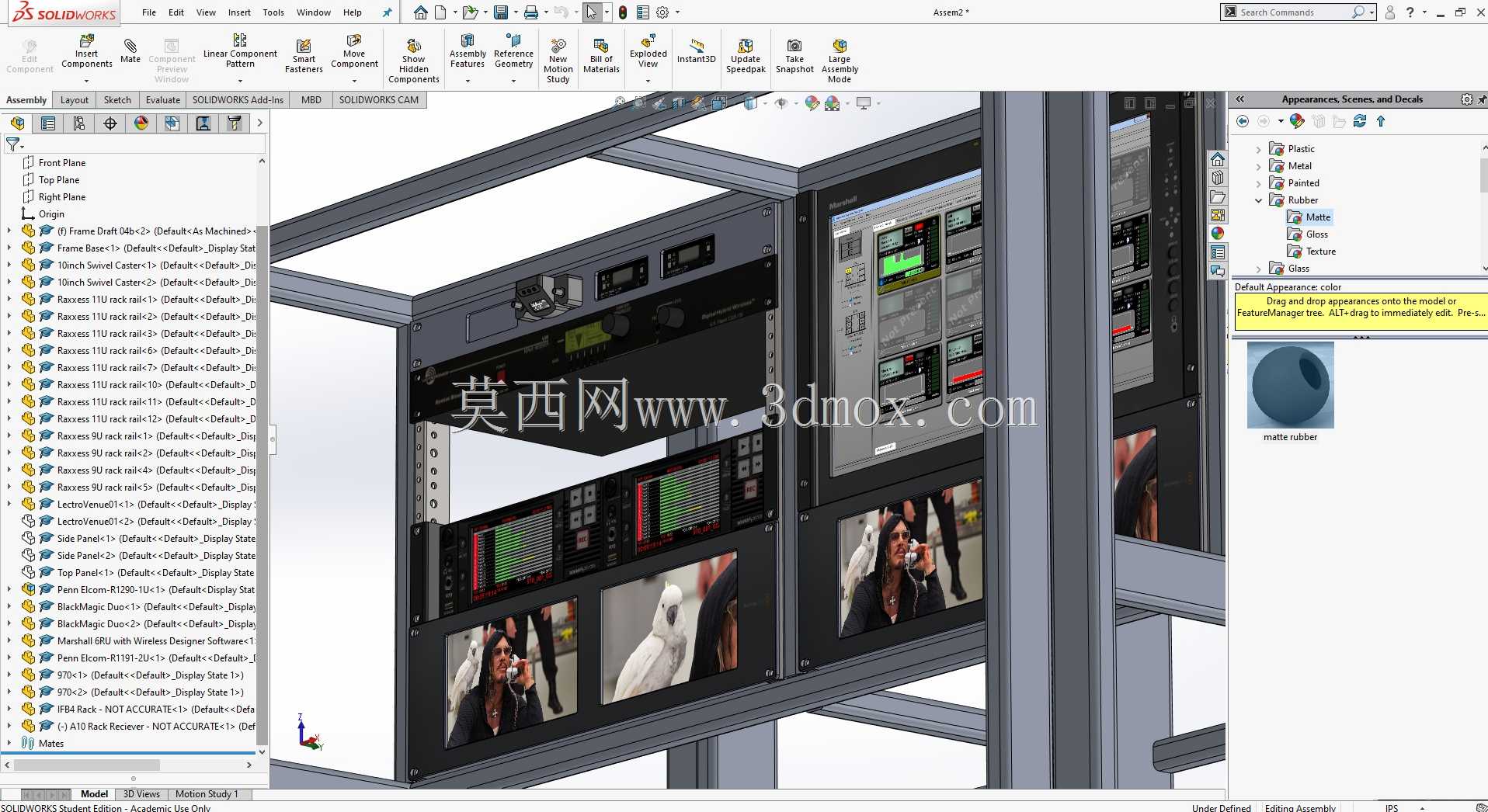Switch to the 3D Views tab
Image resolution: width=1488 pixels, height=812 pixels.
[141, 794]
